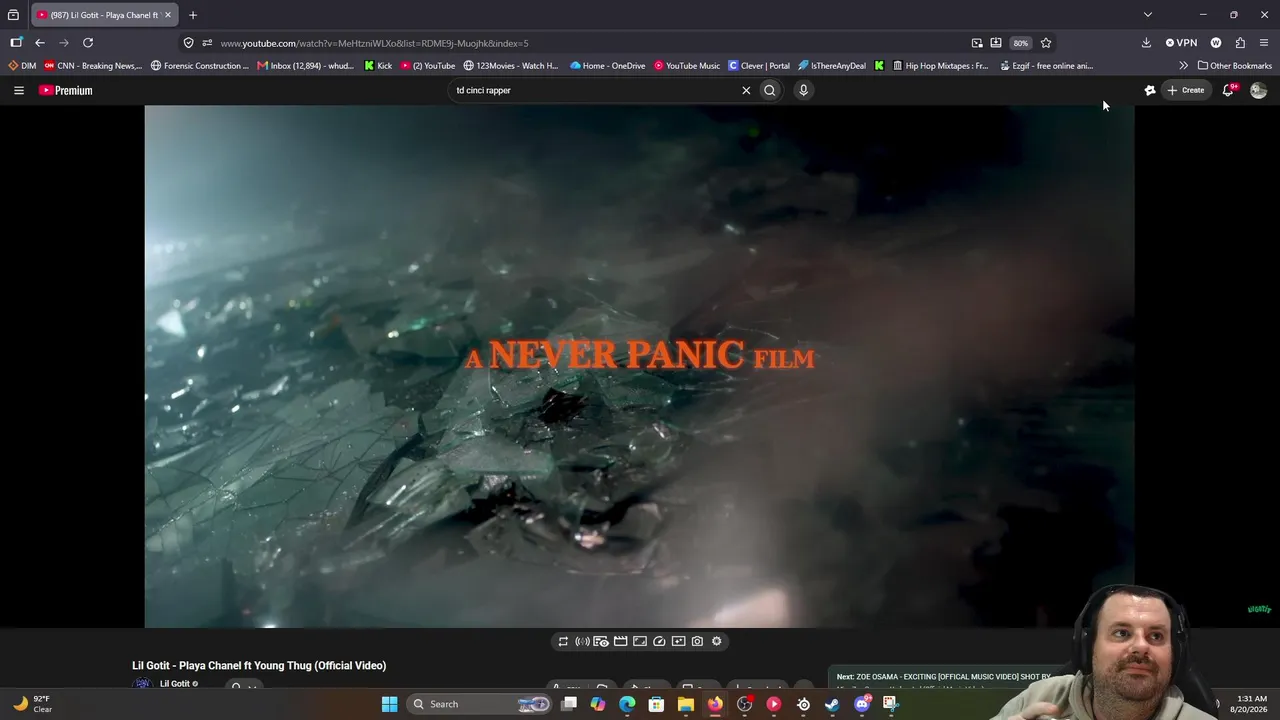The image size is (1280, 720).
Task: Open the YouTube guide hamburger menu
Action: point(18,90)
